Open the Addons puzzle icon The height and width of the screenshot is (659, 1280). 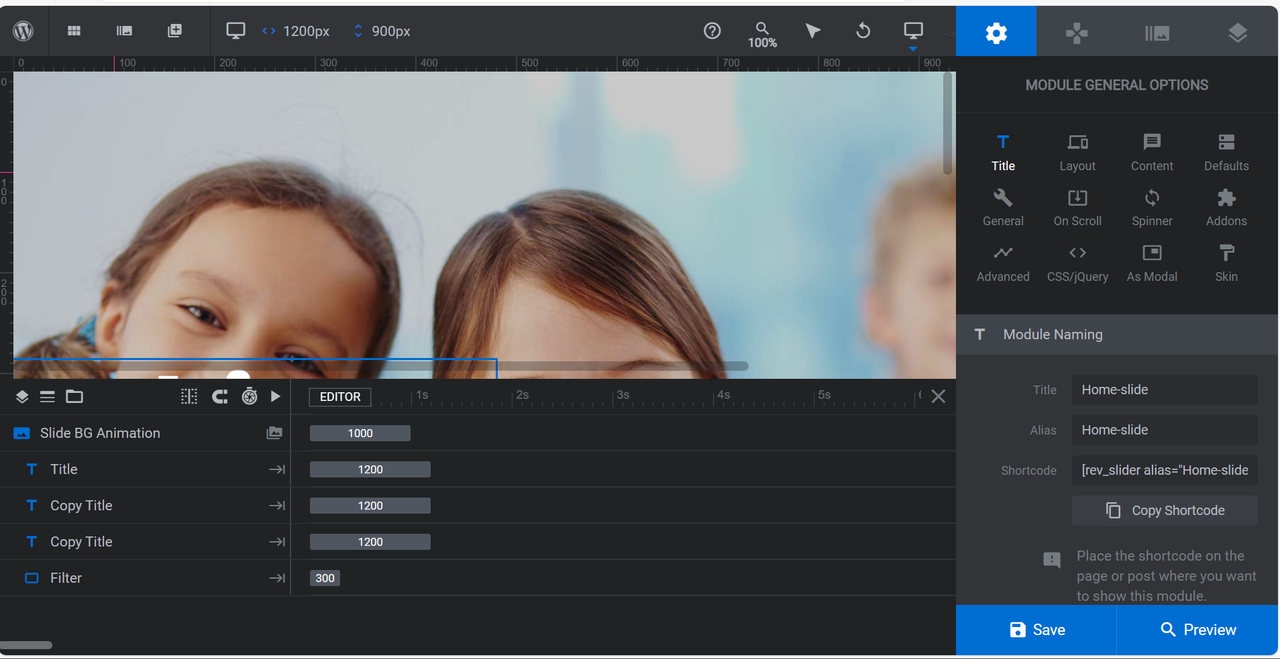tap(1226, 208)
